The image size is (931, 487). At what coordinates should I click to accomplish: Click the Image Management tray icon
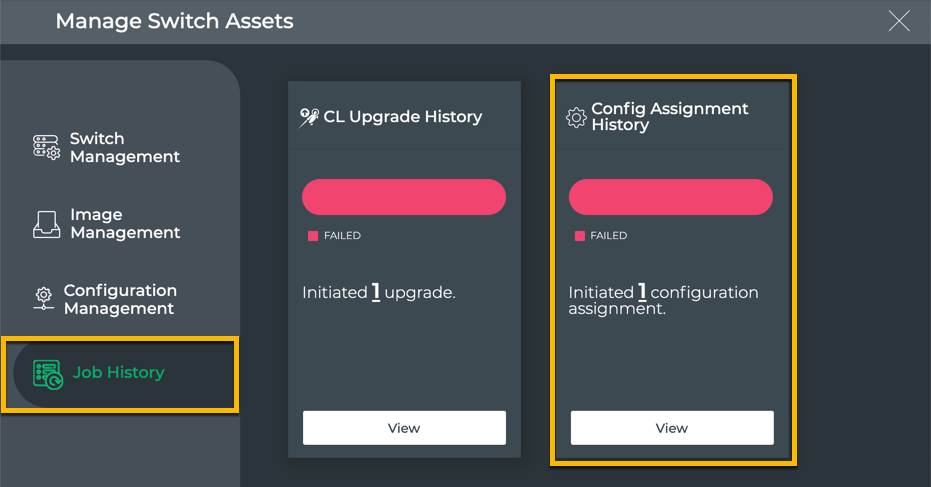(47, 224)
